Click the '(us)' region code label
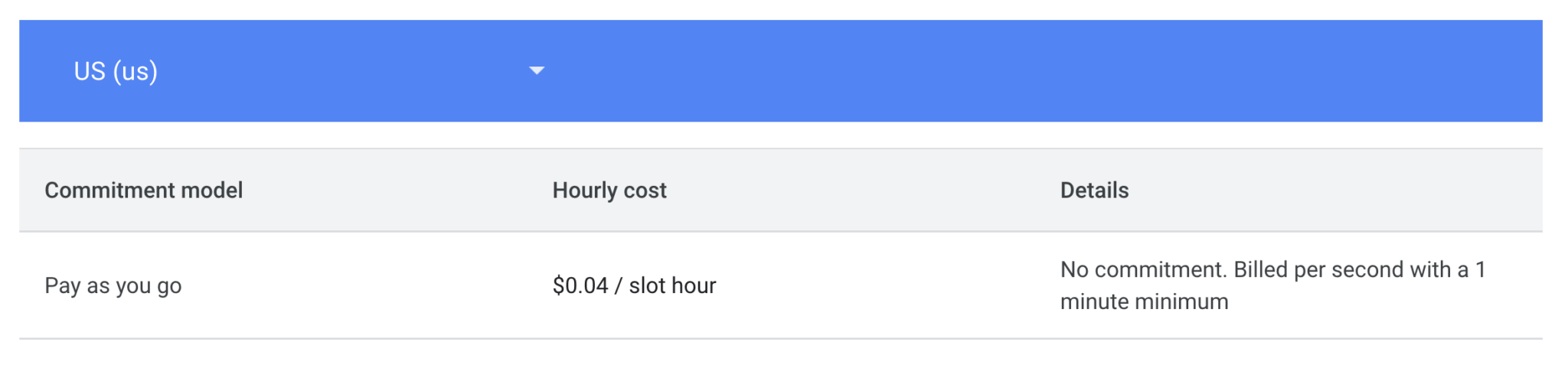Screen dimensions: 1568x381 [136, 71]
